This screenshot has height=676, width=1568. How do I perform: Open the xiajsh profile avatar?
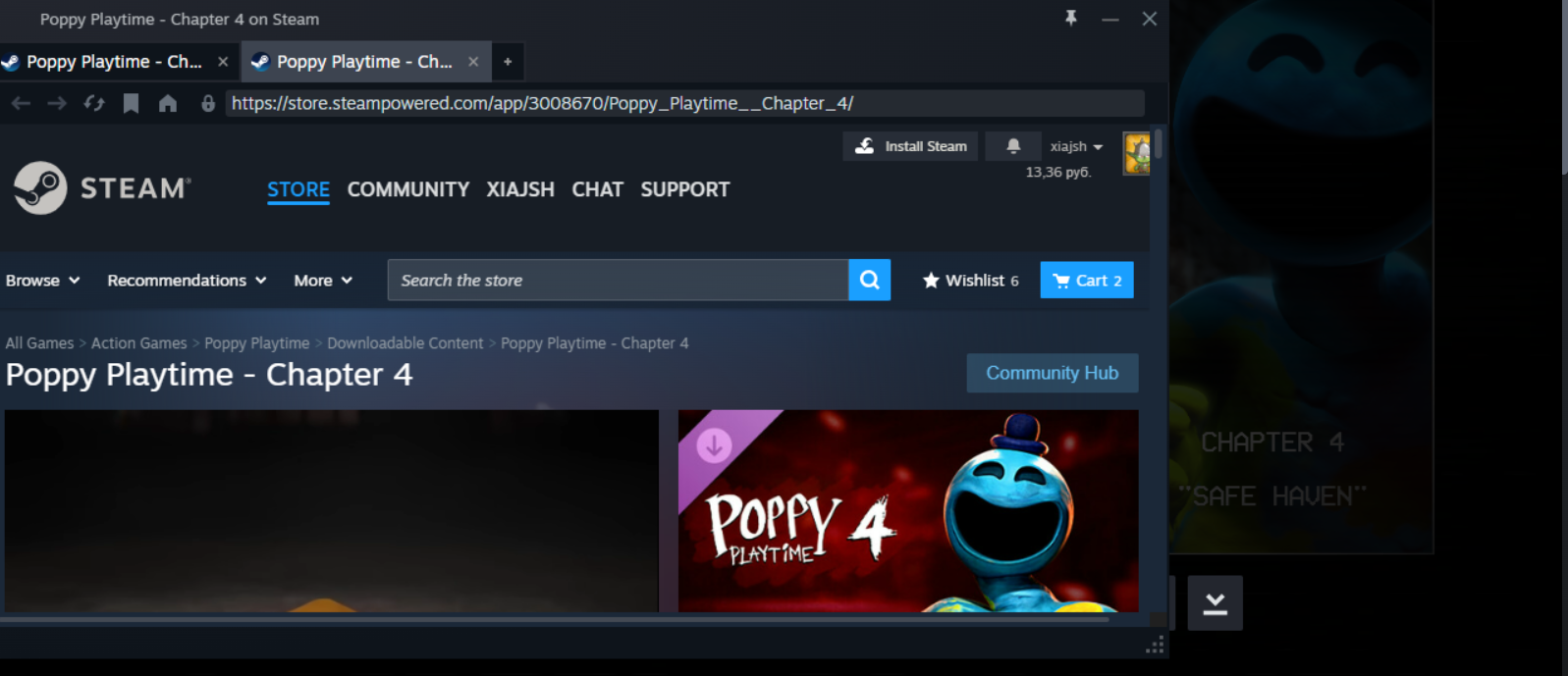pos(1136,153)
